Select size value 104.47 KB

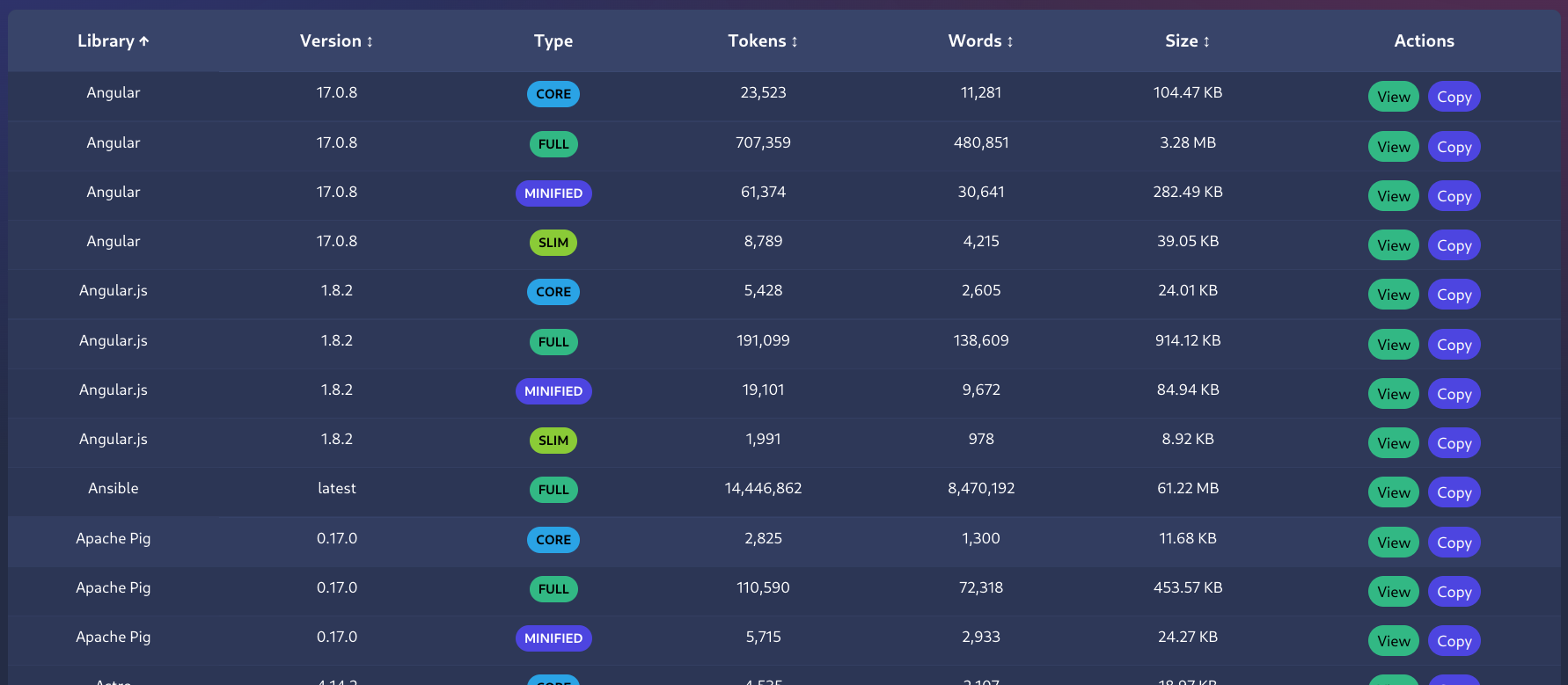[1188, 93]
